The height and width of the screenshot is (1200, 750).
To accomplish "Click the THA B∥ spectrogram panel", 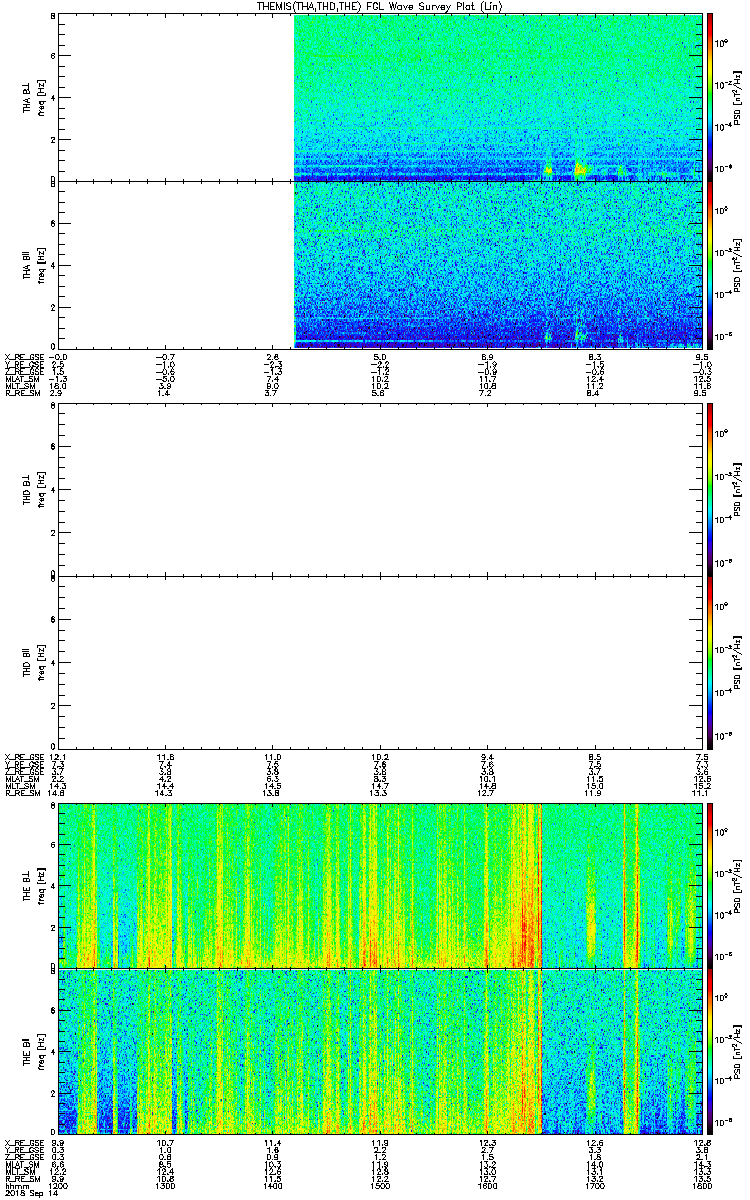I will point(379,264).
